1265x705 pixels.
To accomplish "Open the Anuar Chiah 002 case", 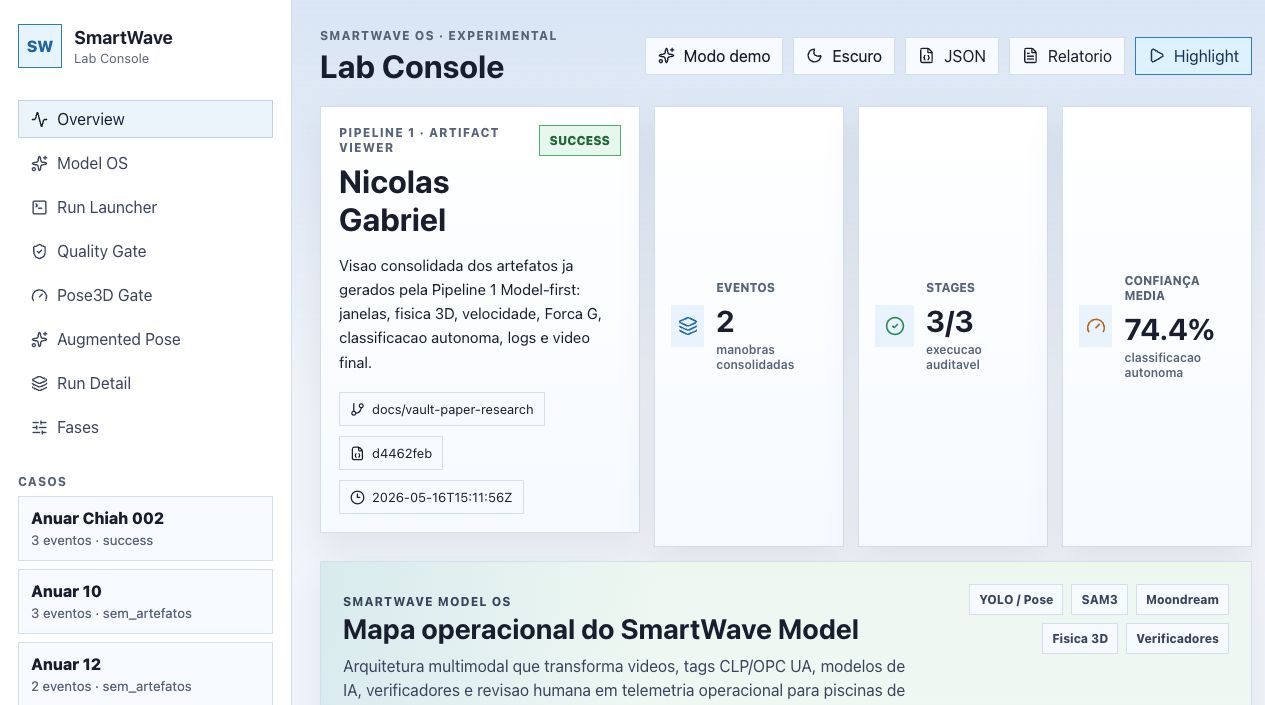I will [x=145, y=528].
